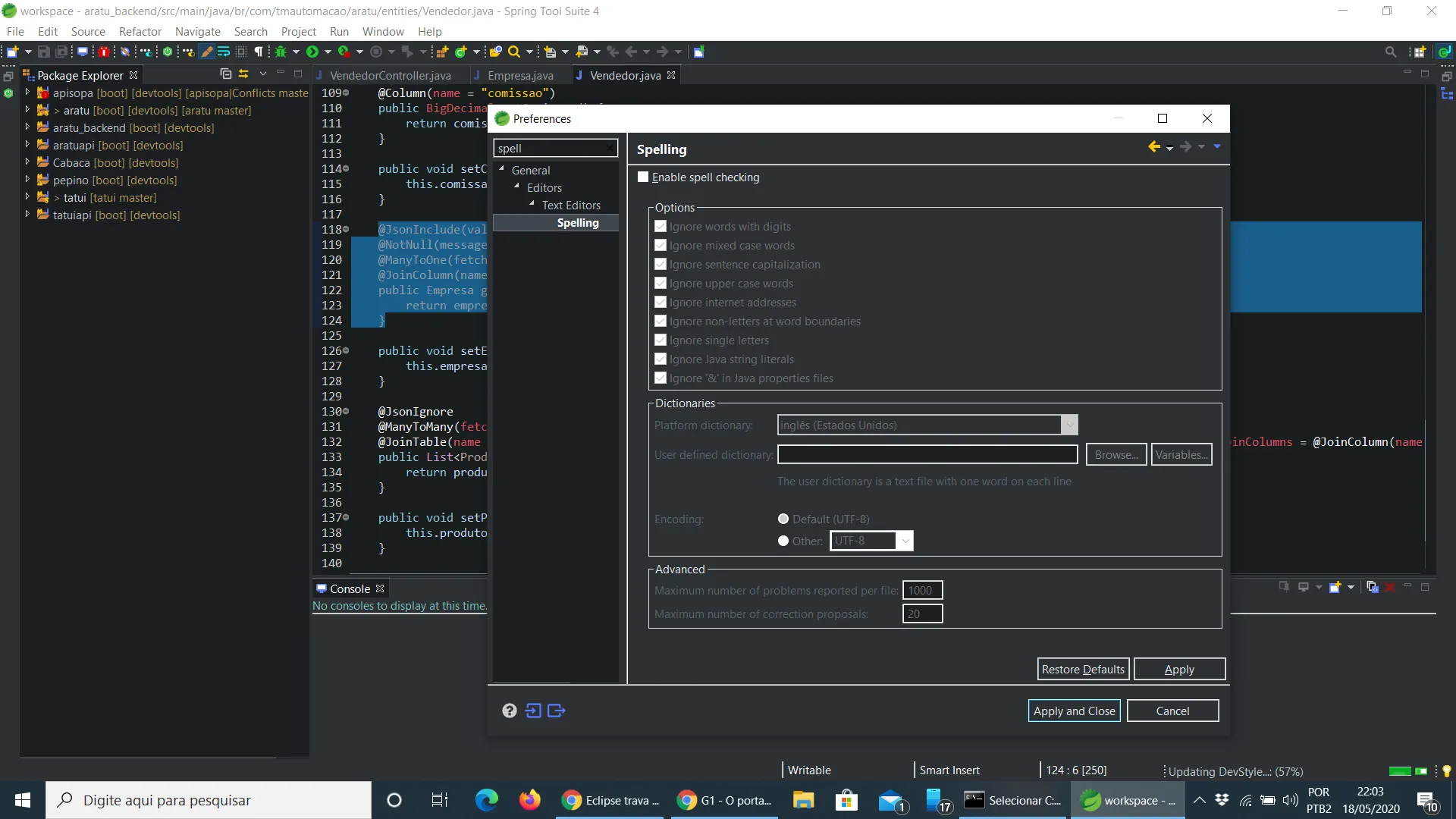This screenshot has width=1456, height=819.
Task: Open the Refactor menu
Action: point(140,31)
